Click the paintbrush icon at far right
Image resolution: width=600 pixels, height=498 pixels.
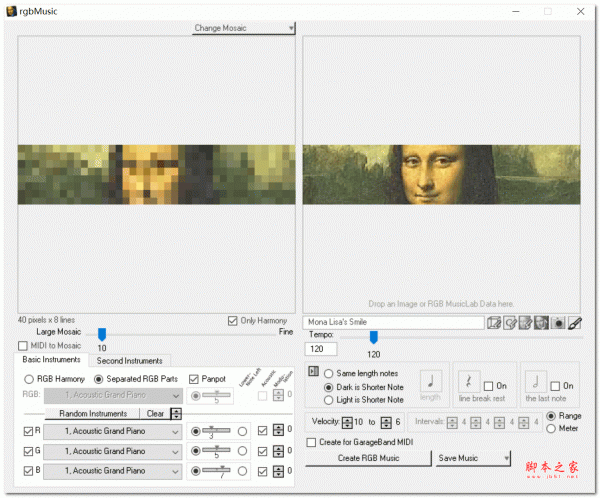pyautogui.click(x=575, y=323)
